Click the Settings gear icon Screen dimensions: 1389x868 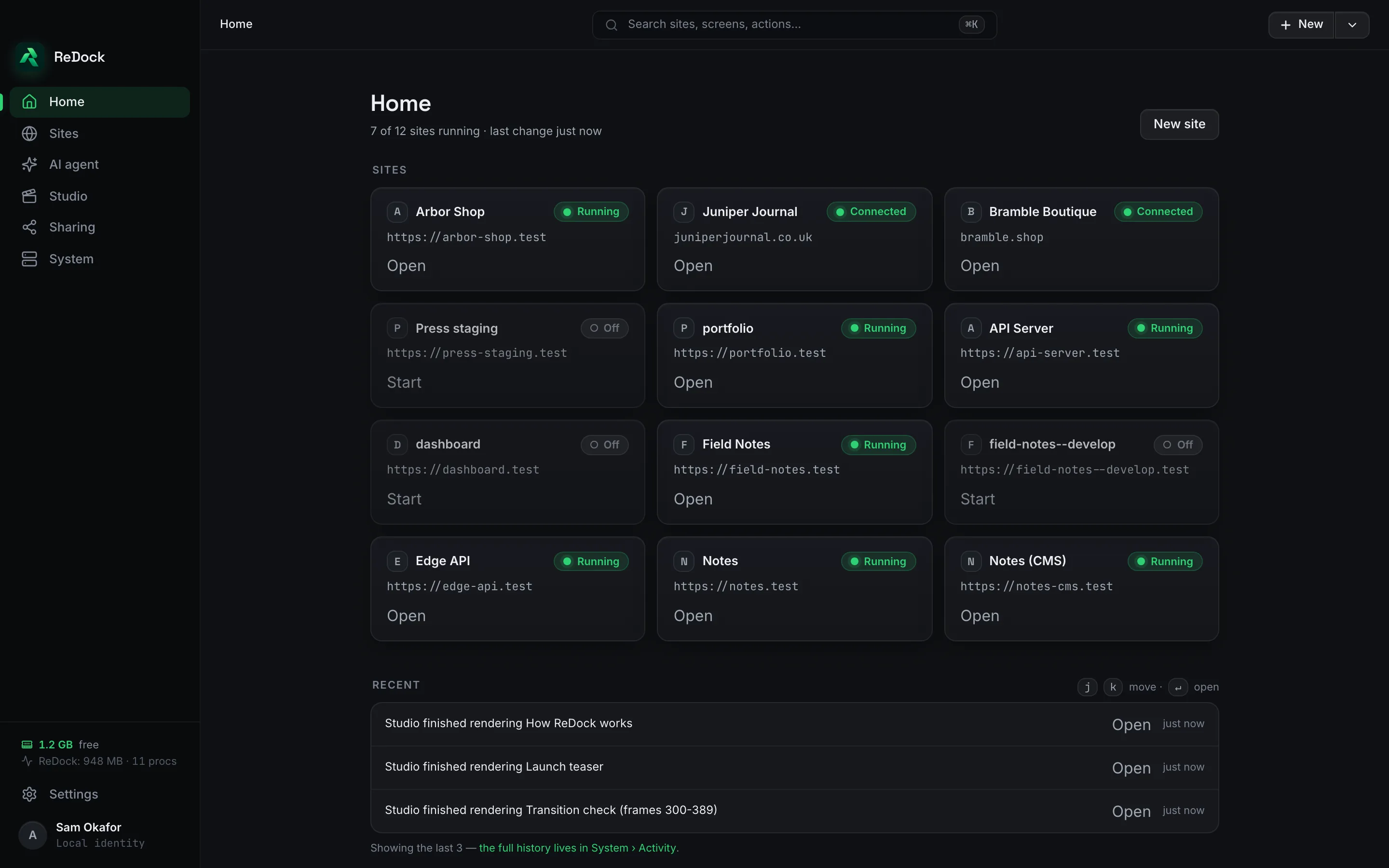(29, 794)
